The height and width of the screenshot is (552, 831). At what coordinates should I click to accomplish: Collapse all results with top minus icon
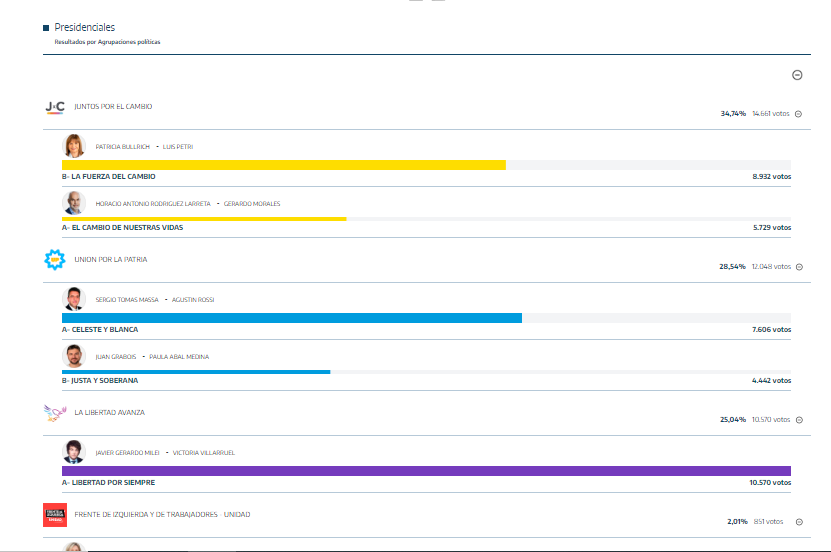point(797,75)
